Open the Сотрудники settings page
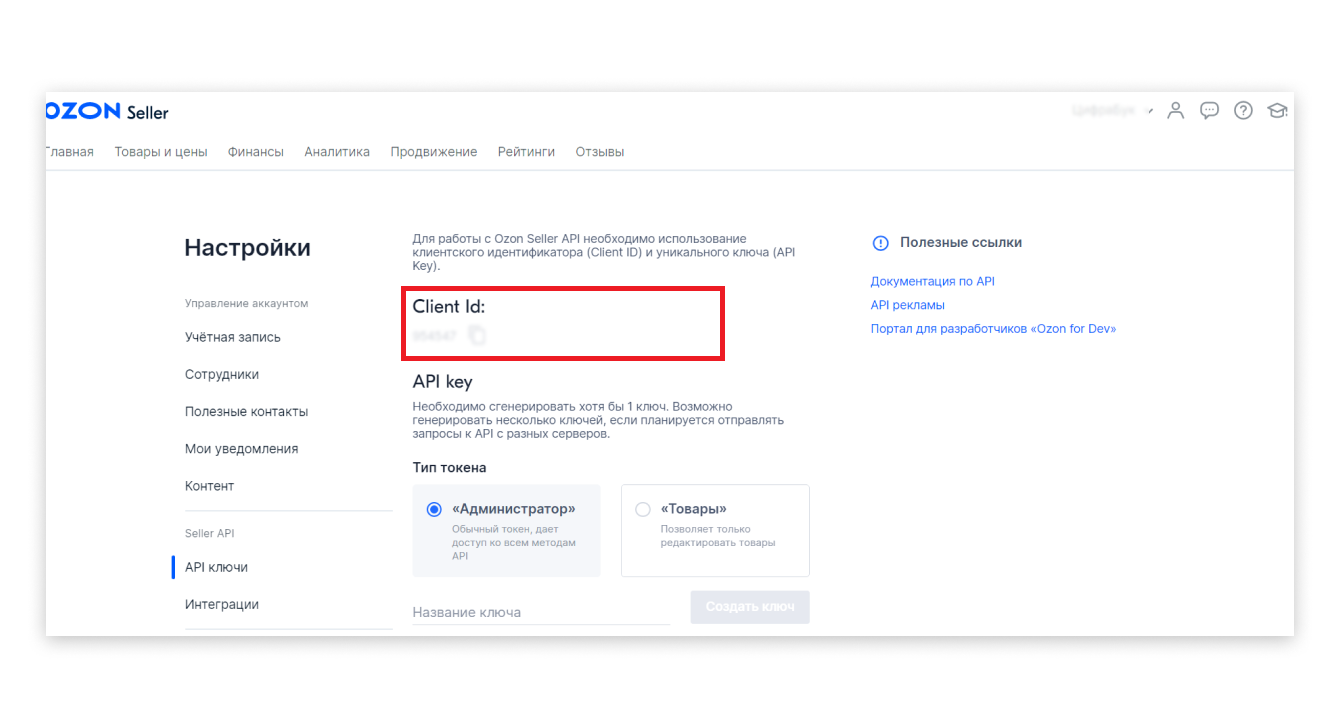Image resolution: width=1340 pixels, height=712 pixels. [x=222, y=374]
